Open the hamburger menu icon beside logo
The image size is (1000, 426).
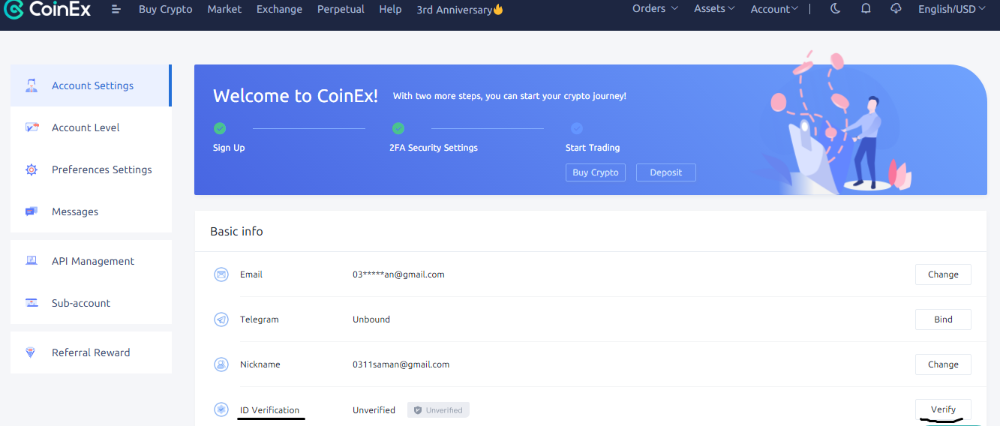[x=116, y=10]
